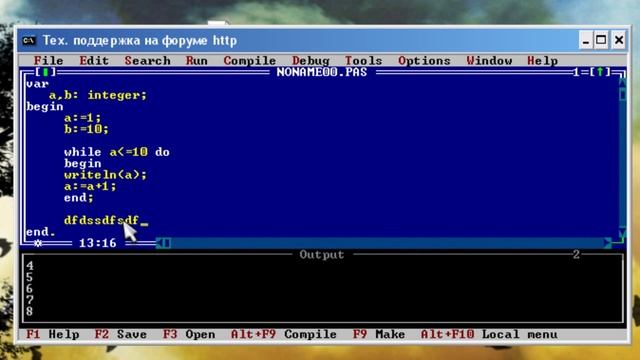Click the console window system icon in title bar
The width and height of the screenshot is (640, 360).
[29, 40]
